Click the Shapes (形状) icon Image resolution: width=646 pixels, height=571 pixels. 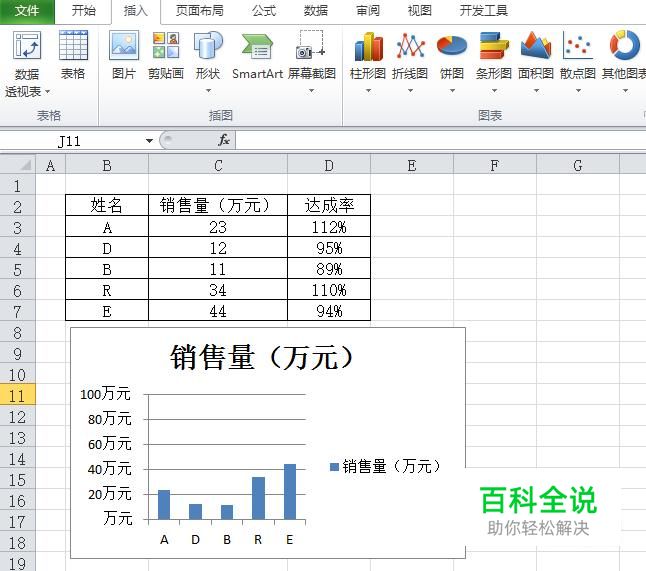click(208, 45)
